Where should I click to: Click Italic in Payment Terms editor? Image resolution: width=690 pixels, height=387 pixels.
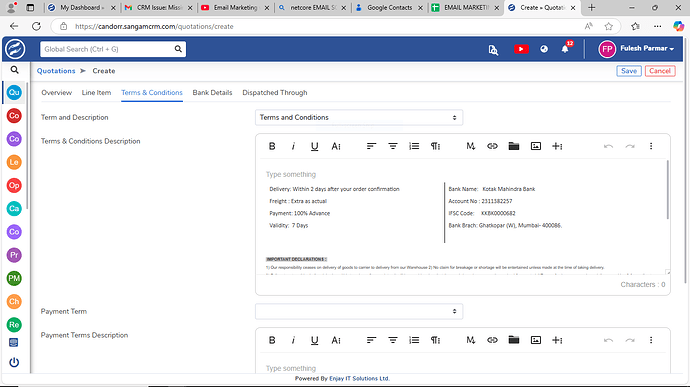coord(293,340)
